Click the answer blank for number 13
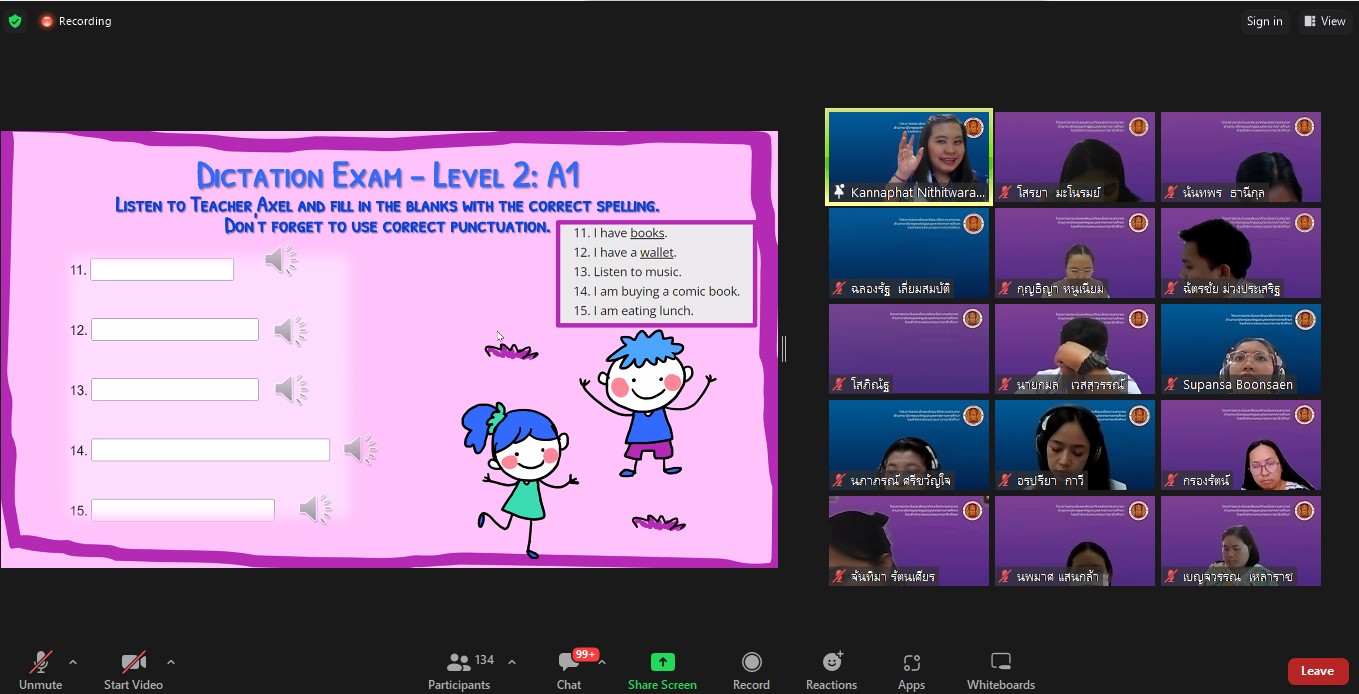 pyautogui.click(x=175, y=390)
